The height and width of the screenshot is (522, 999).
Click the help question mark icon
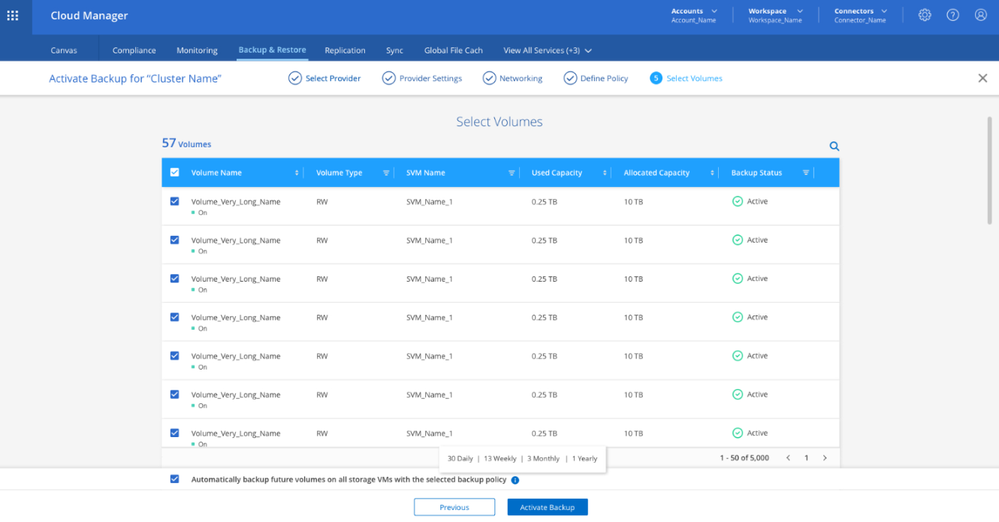[952, 15]
